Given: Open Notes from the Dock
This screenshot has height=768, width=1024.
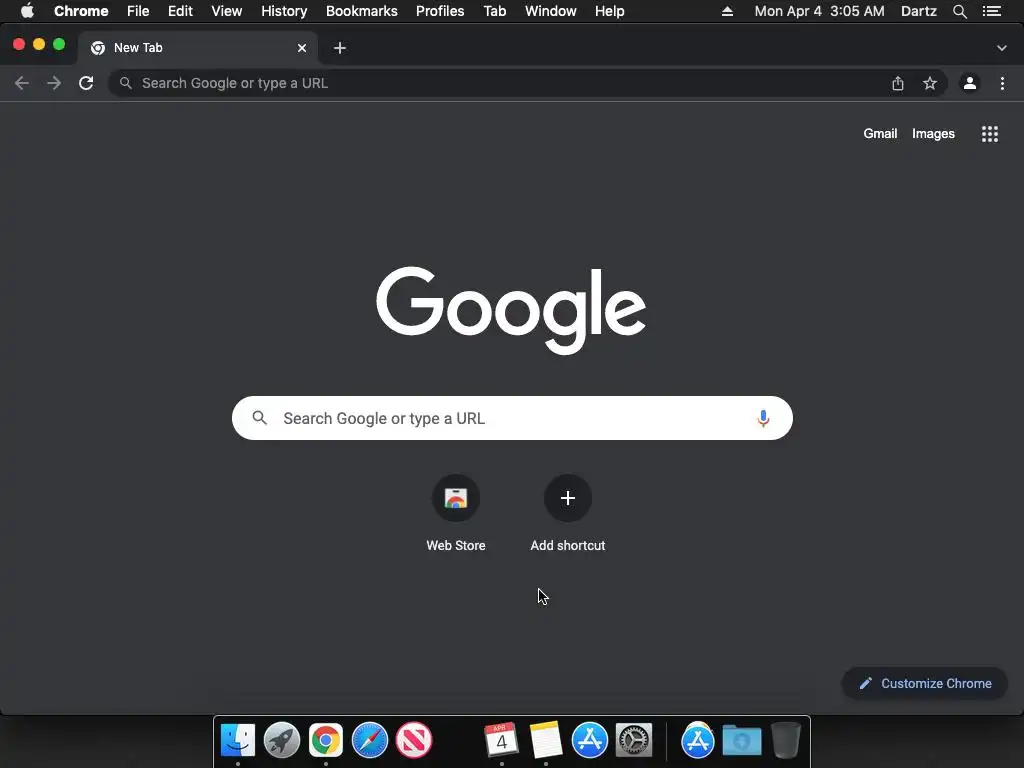Looking at the screenshot, I should (545, 741).
